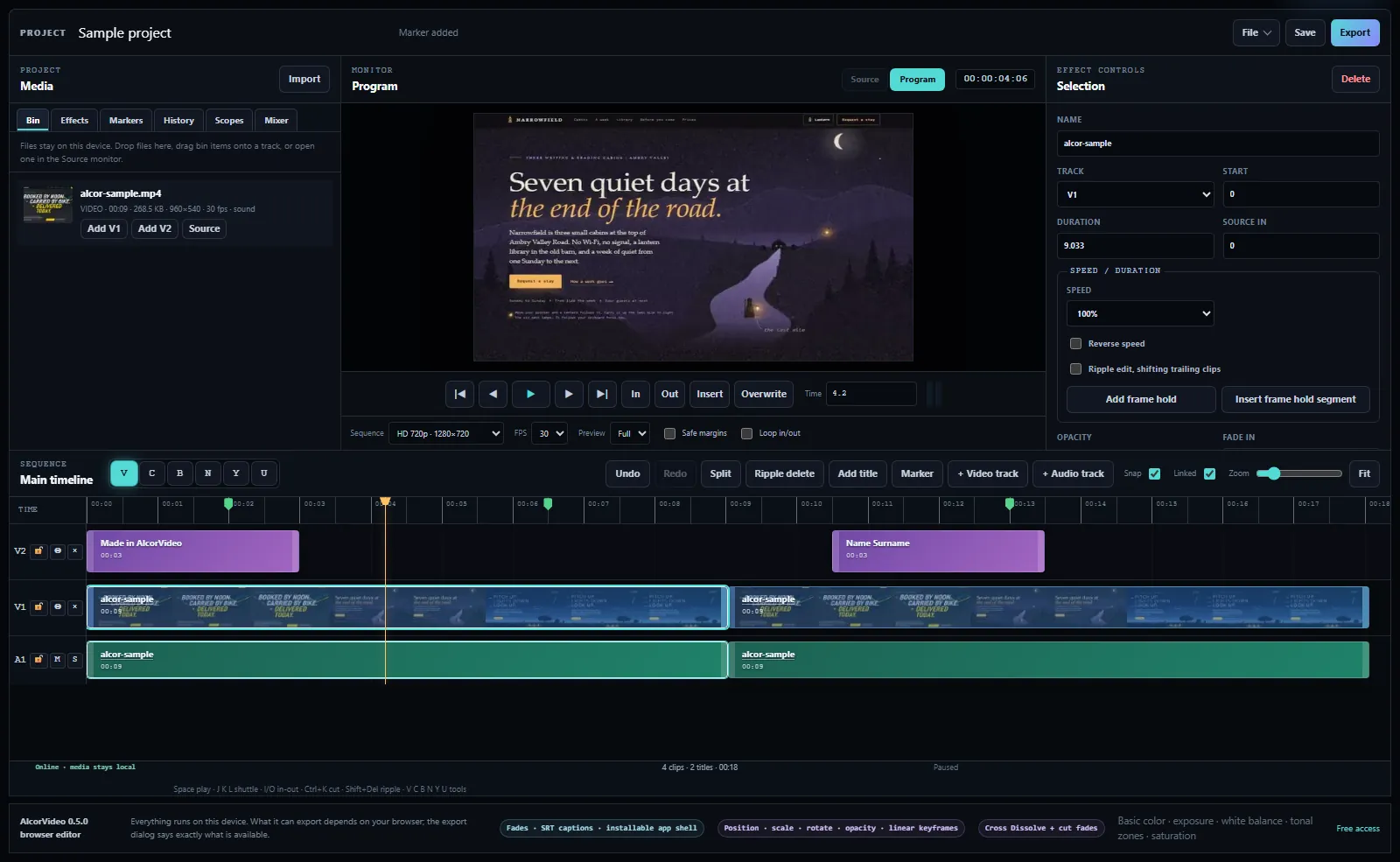
Task: Click the Duration input field
Action: pos(1136,246)
